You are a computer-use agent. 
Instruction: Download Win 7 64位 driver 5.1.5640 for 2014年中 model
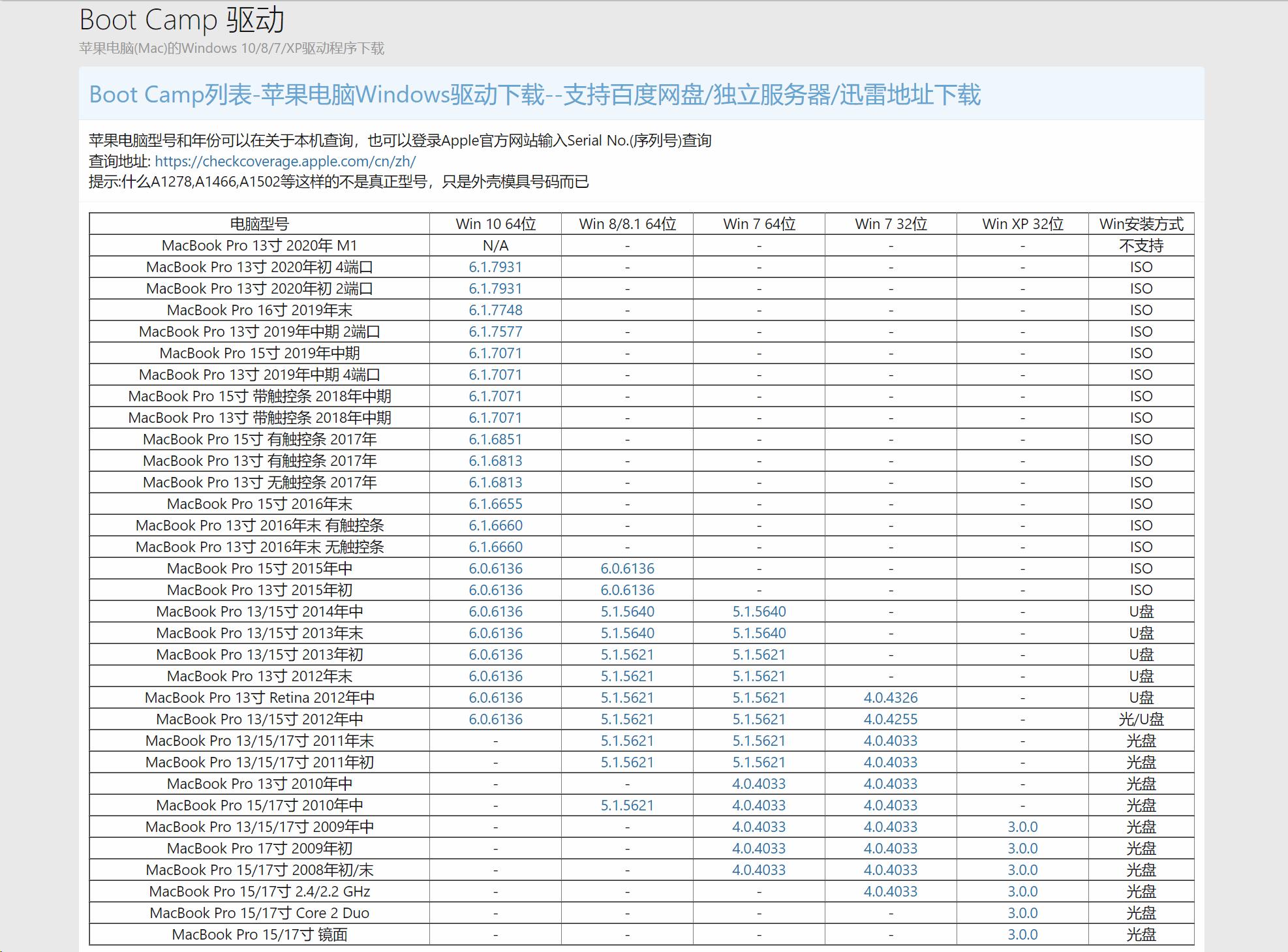coord(759,611)
